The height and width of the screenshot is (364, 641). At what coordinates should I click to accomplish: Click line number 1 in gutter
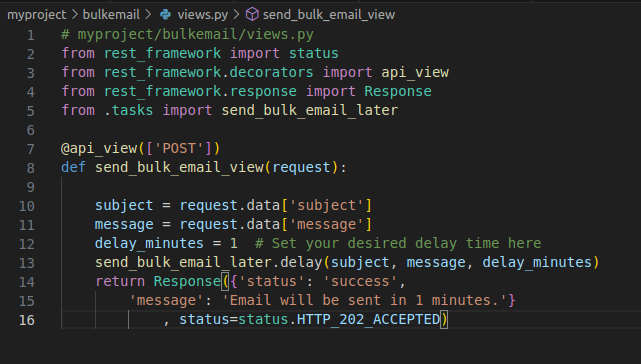tap(31, 35)
